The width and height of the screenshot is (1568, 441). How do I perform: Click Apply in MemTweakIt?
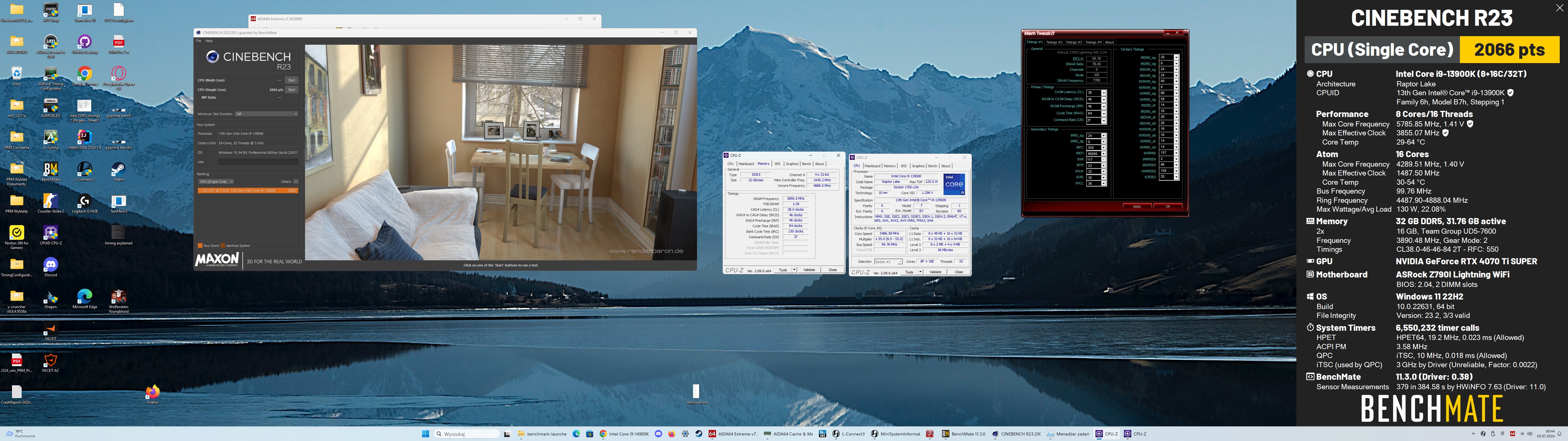point(1136,206)
